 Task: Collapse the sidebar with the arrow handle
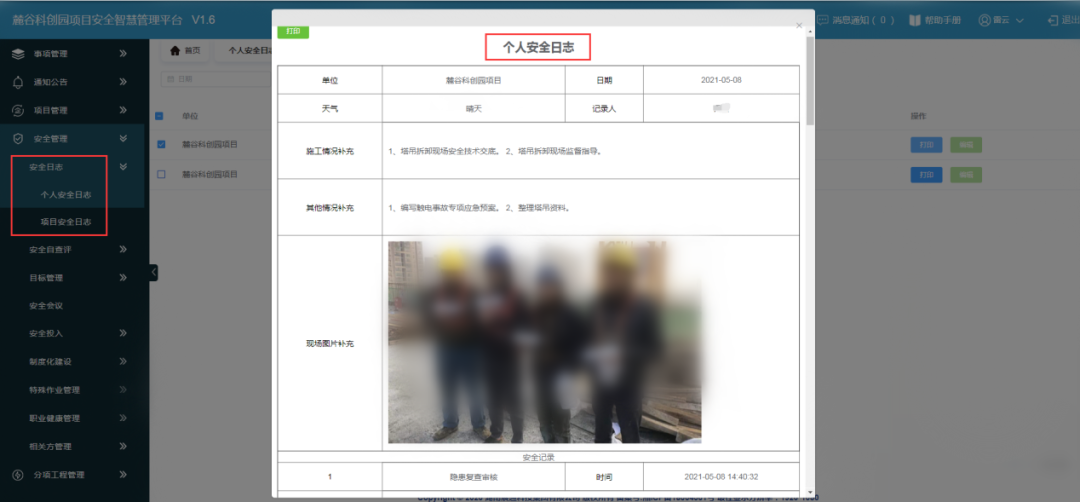(x=154, y=273)
